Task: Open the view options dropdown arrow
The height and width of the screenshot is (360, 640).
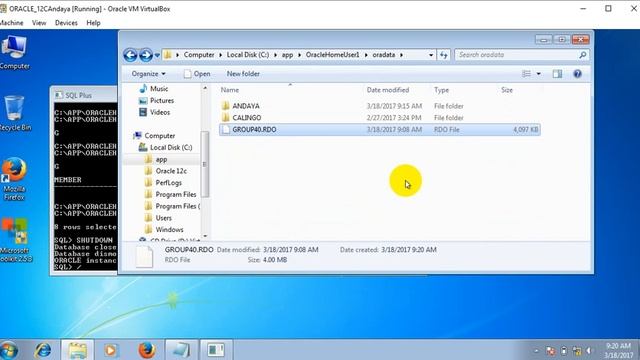Action: click(x=538, y=74)
